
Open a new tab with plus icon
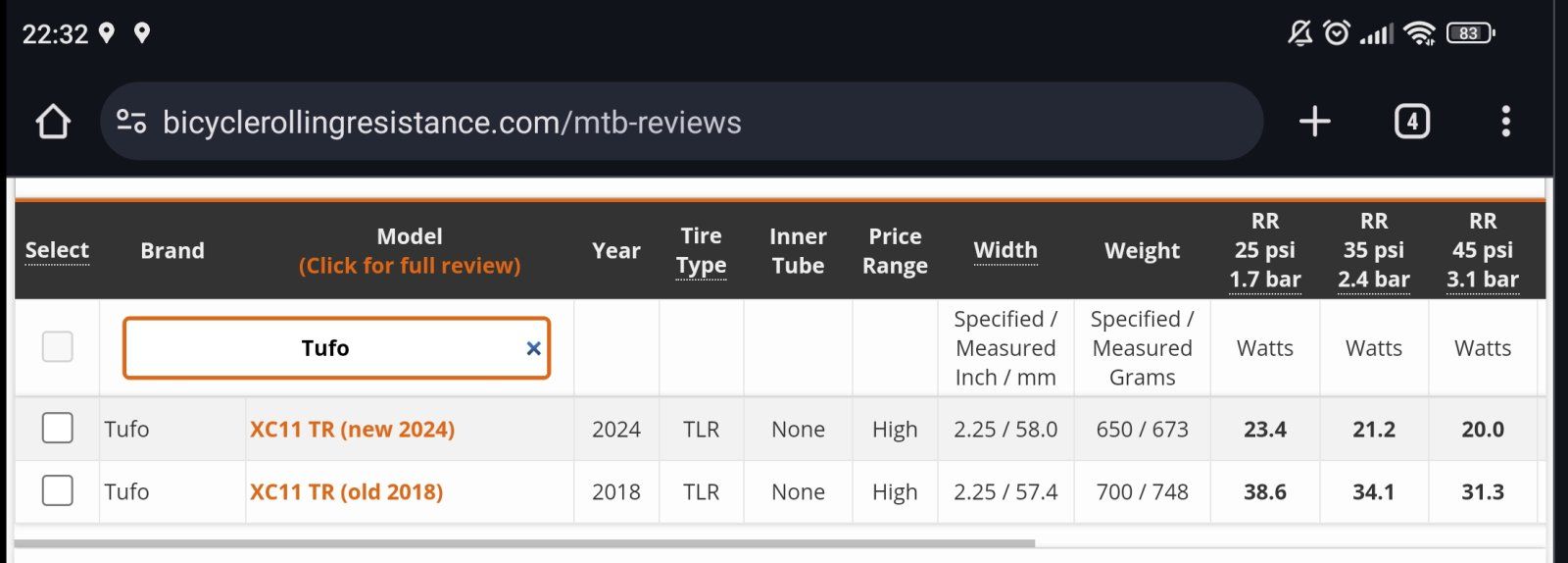point(1314,122)
